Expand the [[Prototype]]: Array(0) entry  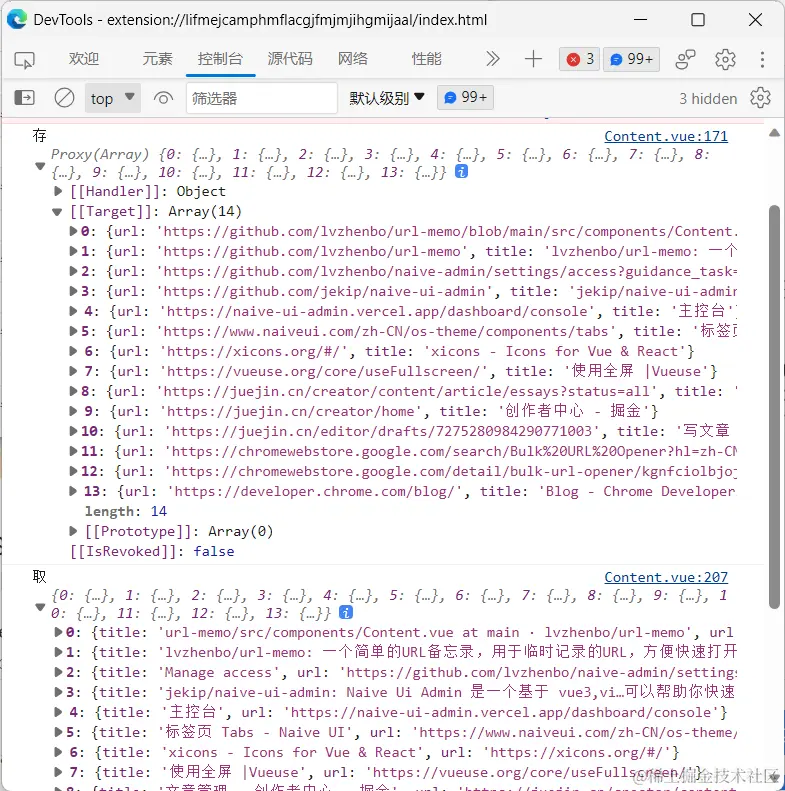point(74,531)
